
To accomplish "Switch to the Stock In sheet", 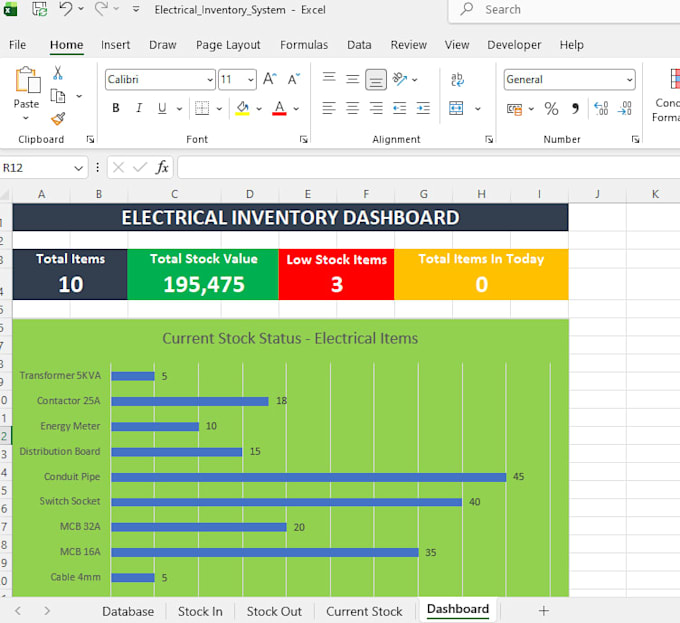I will [200, 611].
